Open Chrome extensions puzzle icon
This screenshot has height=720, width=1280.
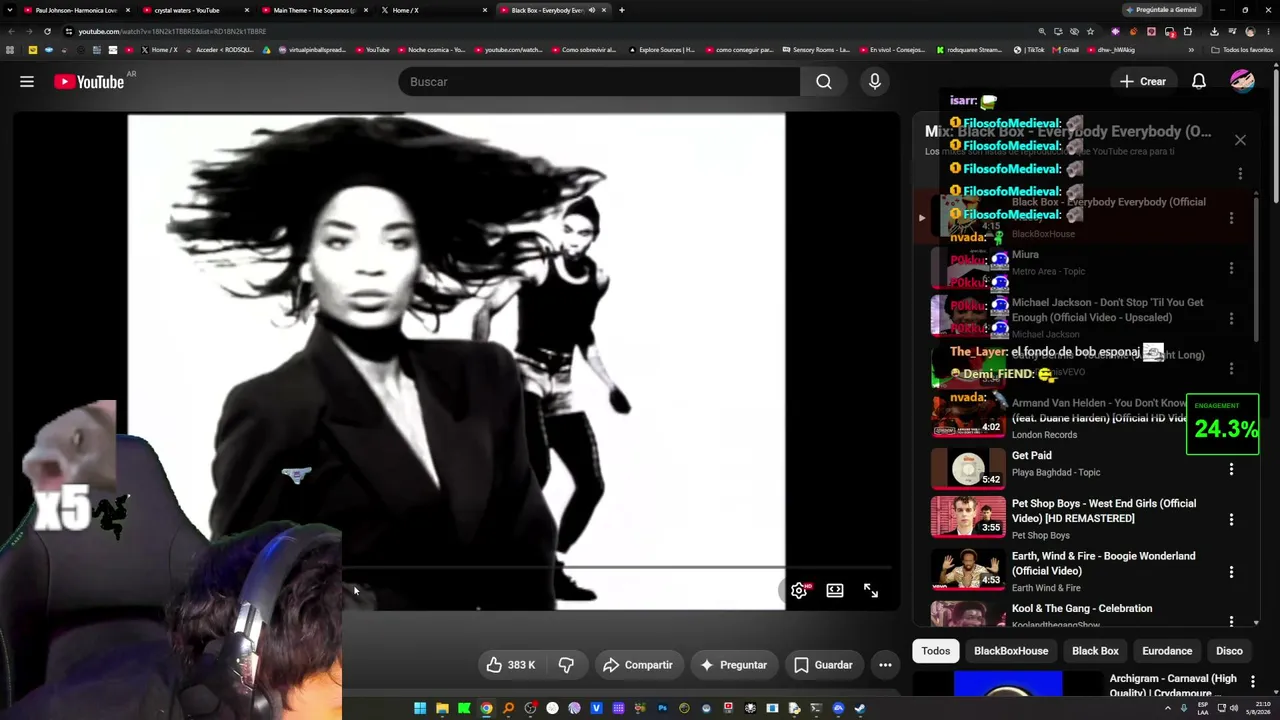tap(1188, 31)
